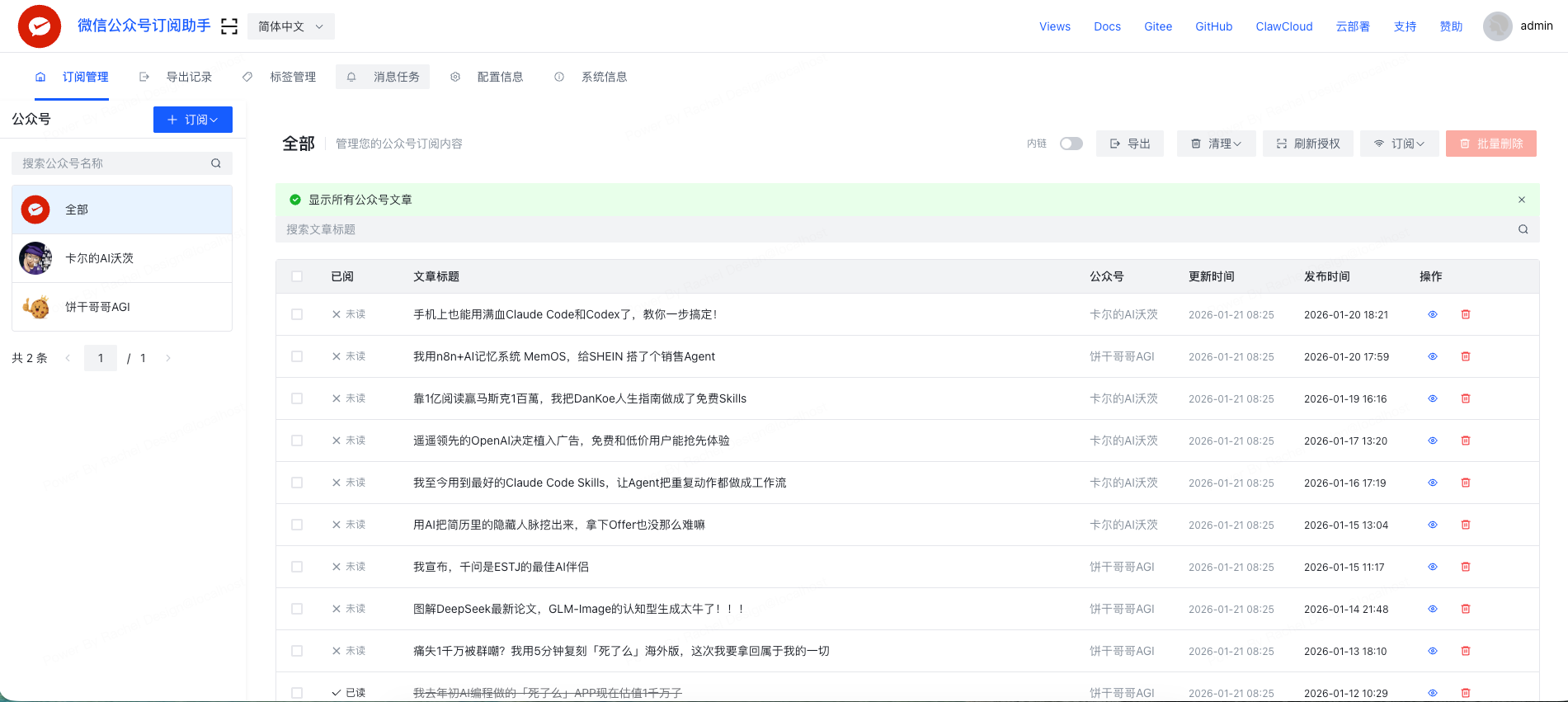
Task: Click page number 1 box in pagination
Action: coord(101,358)
